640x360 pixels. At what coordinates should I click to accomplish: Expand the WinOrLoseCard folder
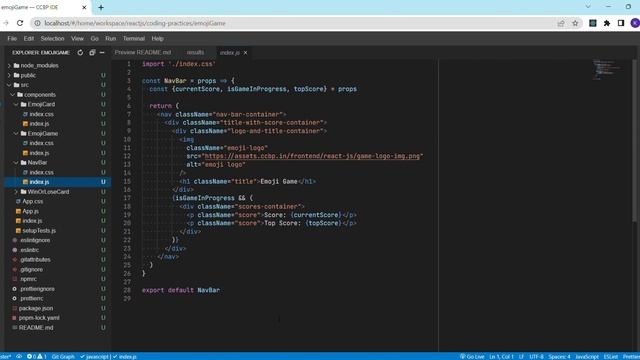48,192
